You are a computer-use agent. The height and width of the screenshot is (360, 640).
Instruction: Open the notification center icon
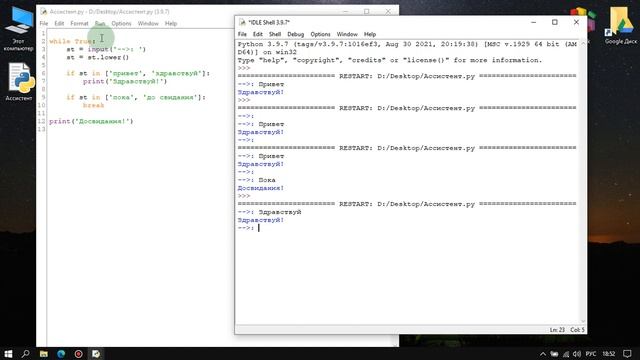point(627,354)
